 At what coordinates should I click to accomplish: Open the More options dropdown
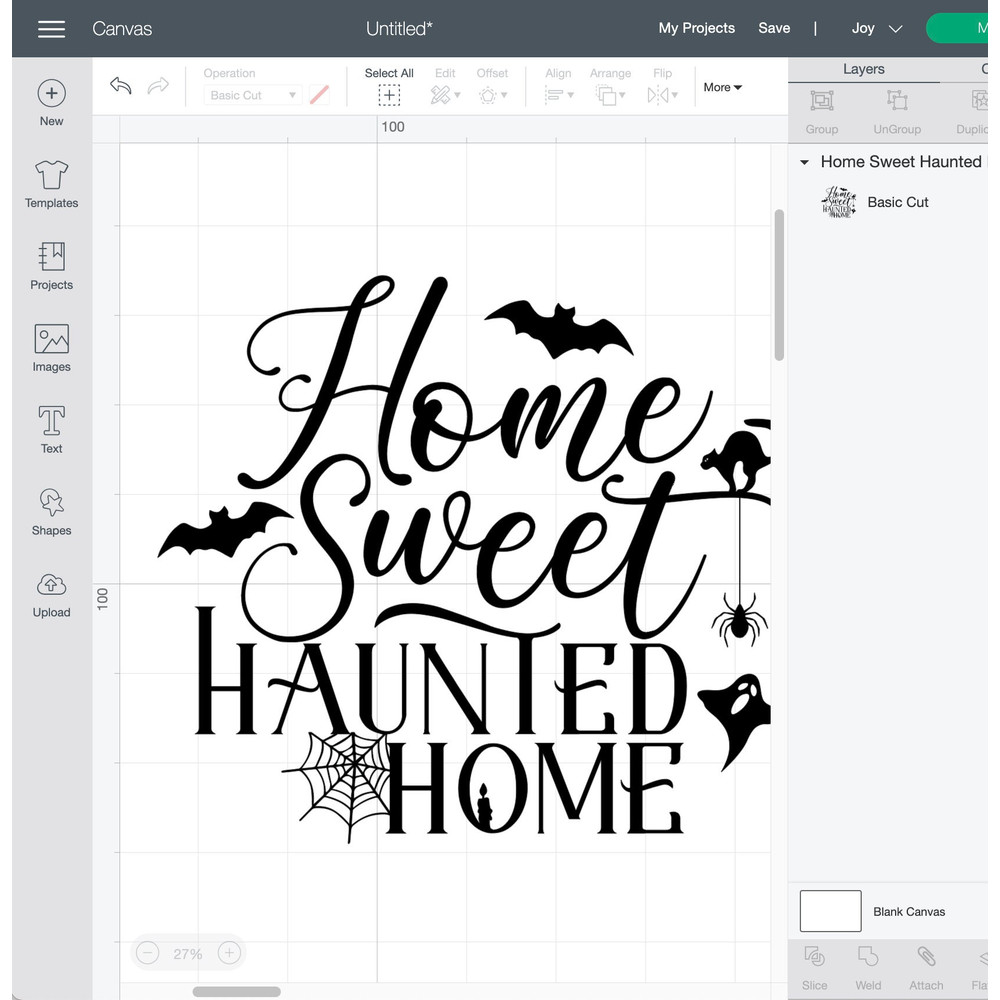pos(722,88)
